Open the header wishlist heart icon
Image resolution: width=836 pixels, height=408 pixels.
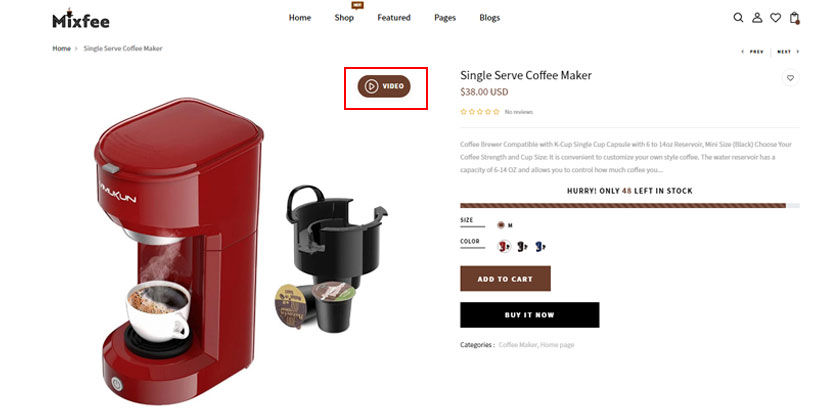coord(775,18)
